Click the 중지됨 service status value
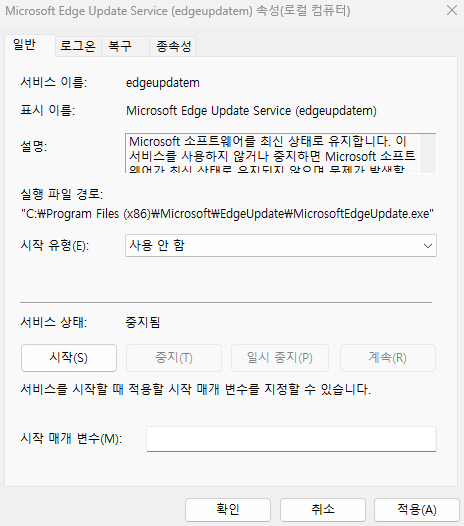Screen dimensions: 464x526 pyautogui.click(x=143, y=322)
